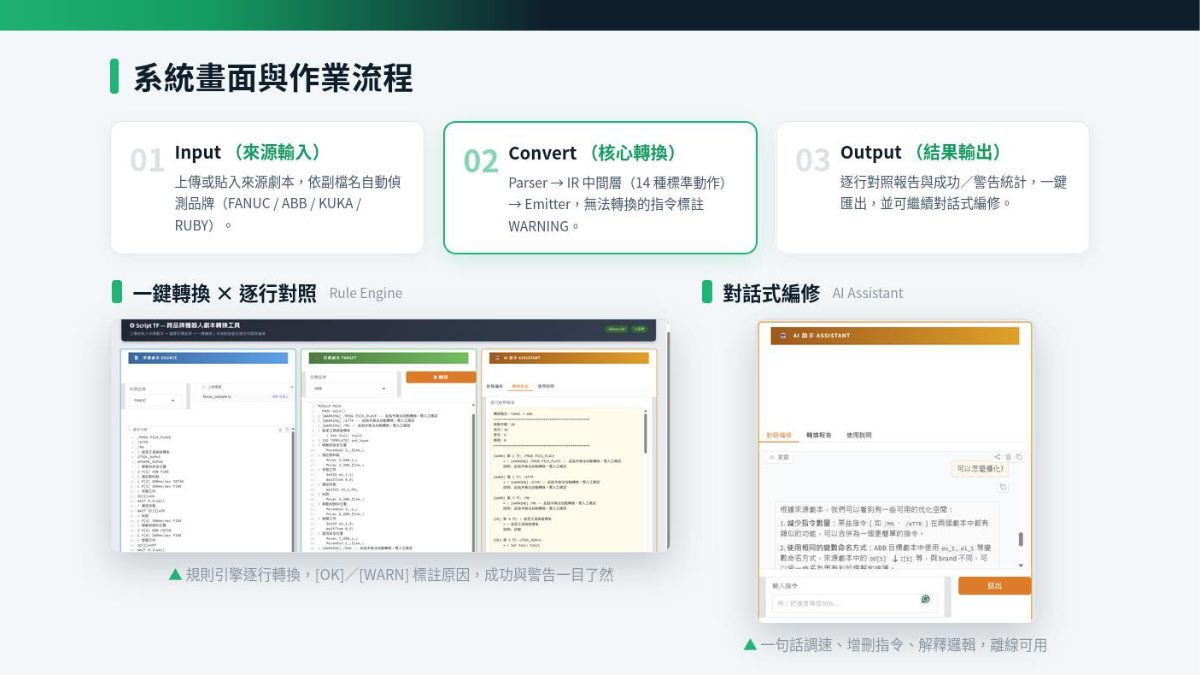Switch to 轉換報告 tab in large assistant
This screenshot has height=675, width=1200.
[x=819, y=435]
